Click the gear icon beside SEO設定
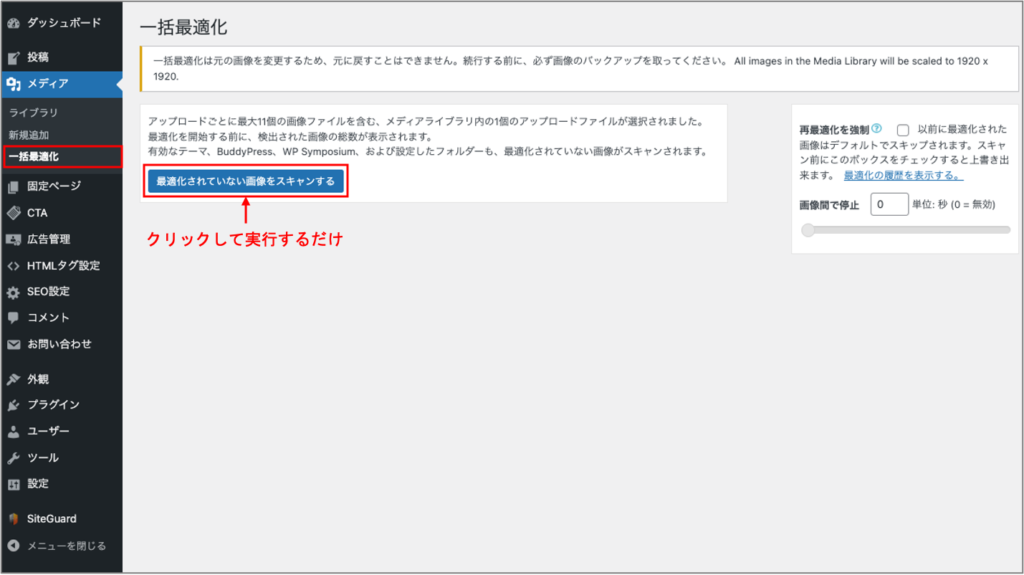1024x575 pixels. point(13,292)
